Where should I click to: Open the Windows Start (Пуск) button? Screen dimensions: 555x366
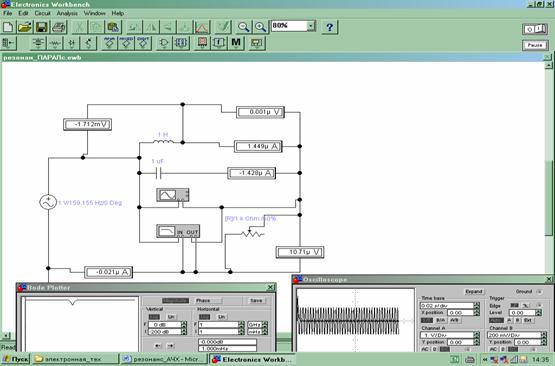point(16,359)
